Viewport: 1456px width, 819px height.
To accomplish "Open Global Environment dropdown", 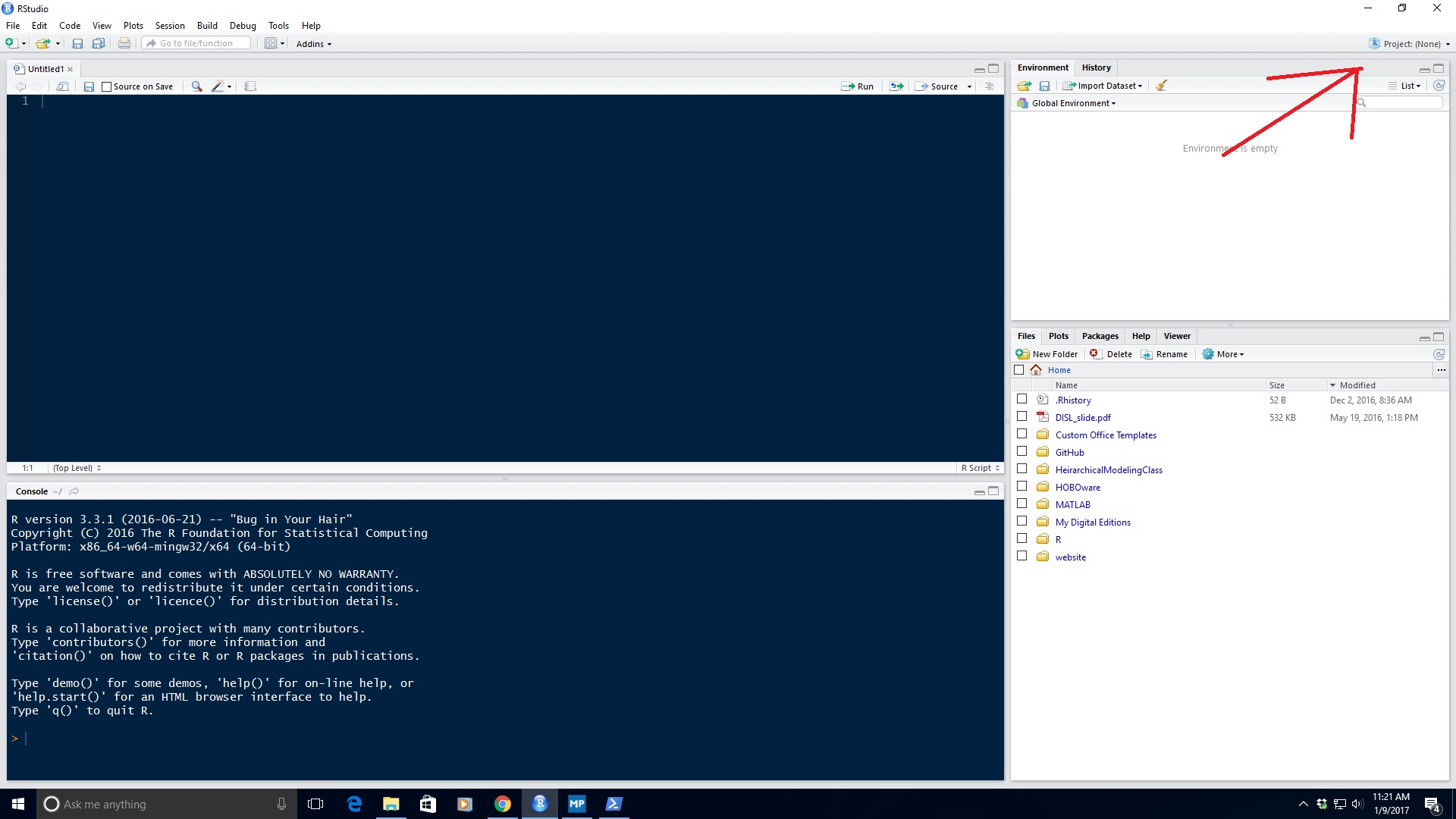I will [x=1067, y=103].
